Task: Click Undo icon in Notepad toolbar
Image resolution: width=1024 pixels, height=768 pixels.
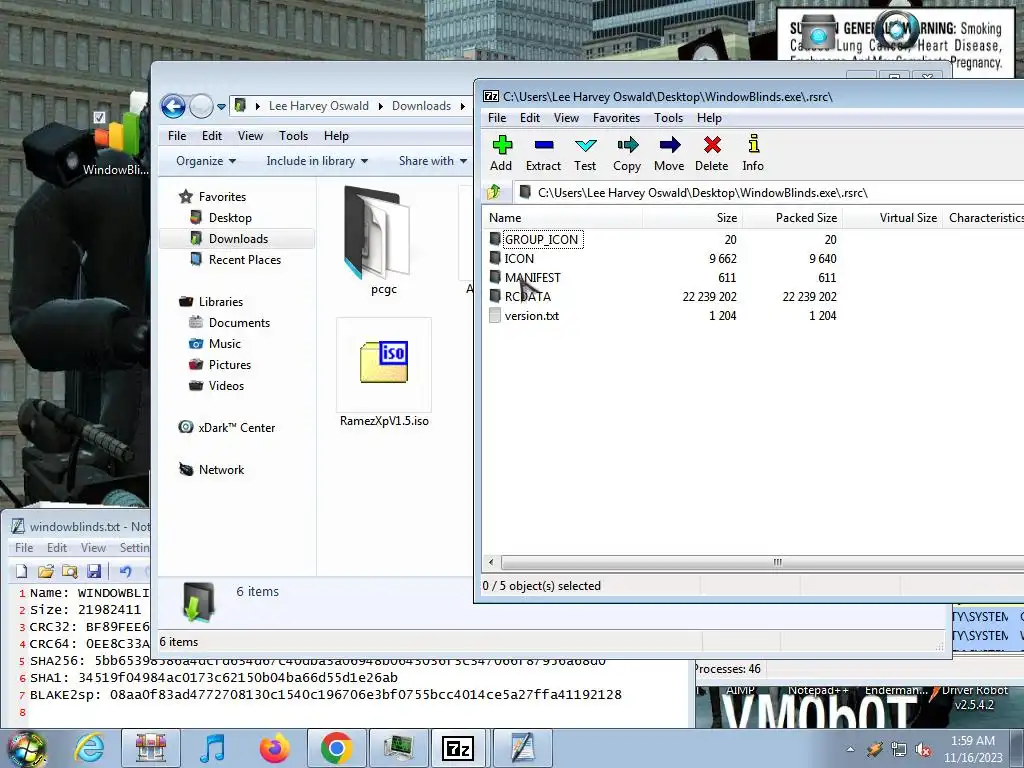Action: pos(125,571)
